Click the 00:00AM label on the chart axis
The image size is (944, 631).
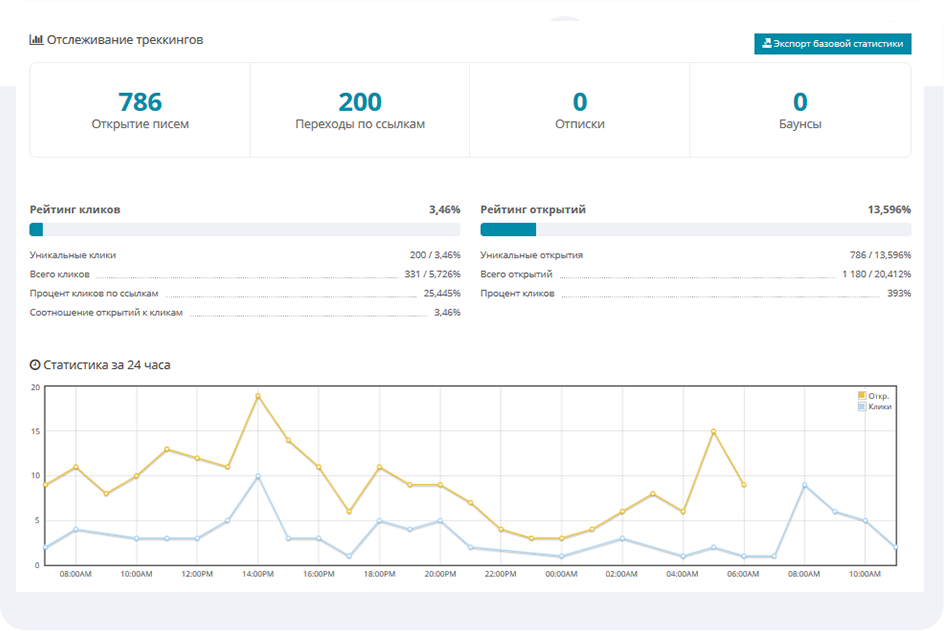pyautogui.click(x=562, y=575)
